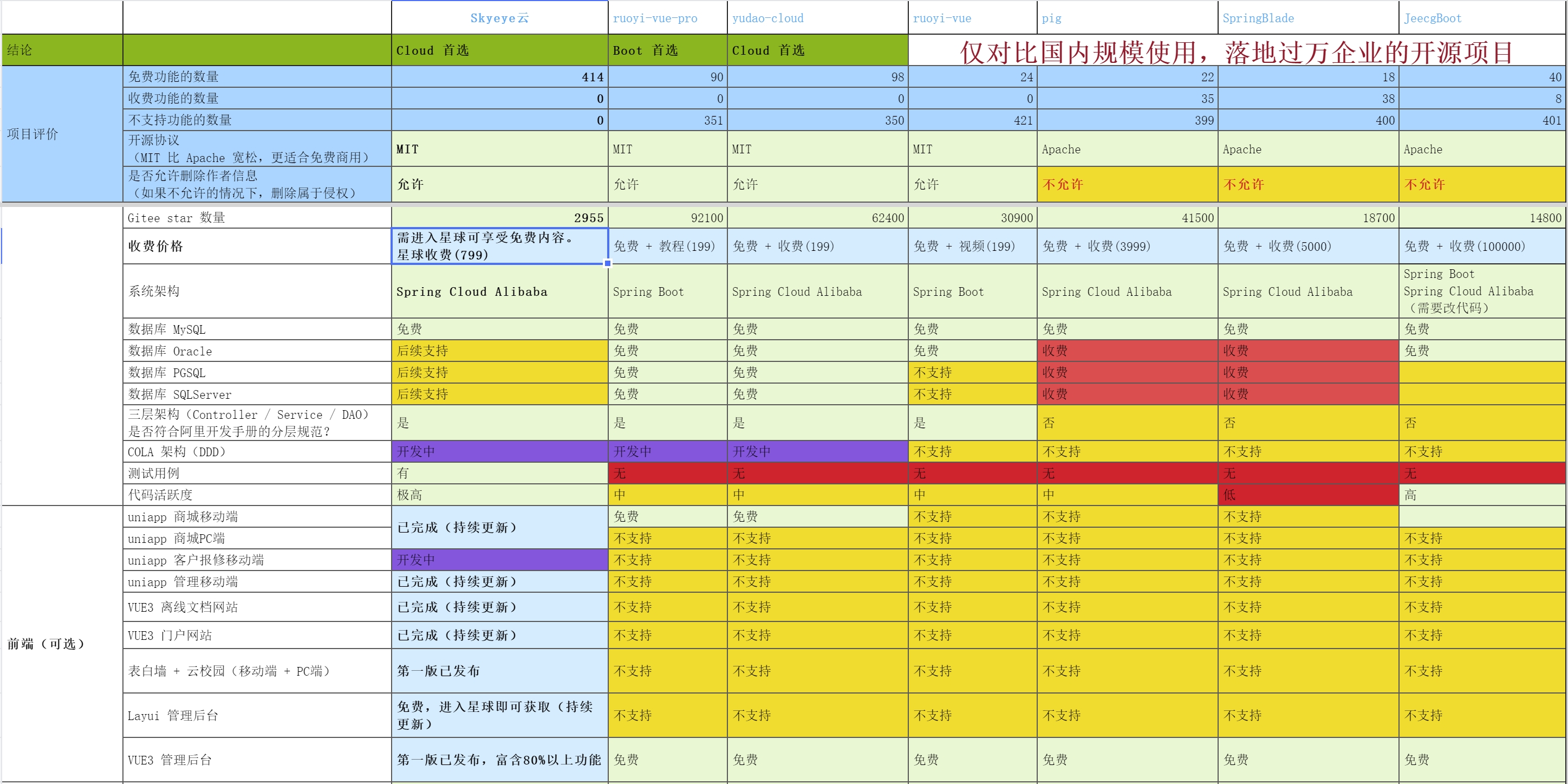This screenshot has height=784, width=1568.
Task: Click the fill handle of the selected cell
Action: [608, 263]
